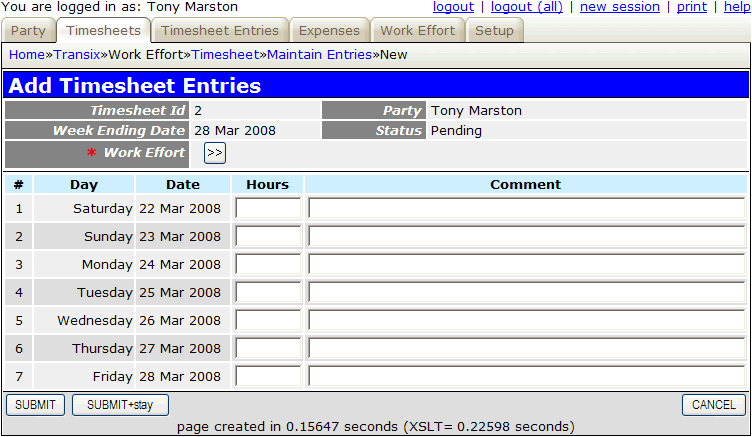752x437 pixels.
Task: Click the logout link
Action: (453, 7)
